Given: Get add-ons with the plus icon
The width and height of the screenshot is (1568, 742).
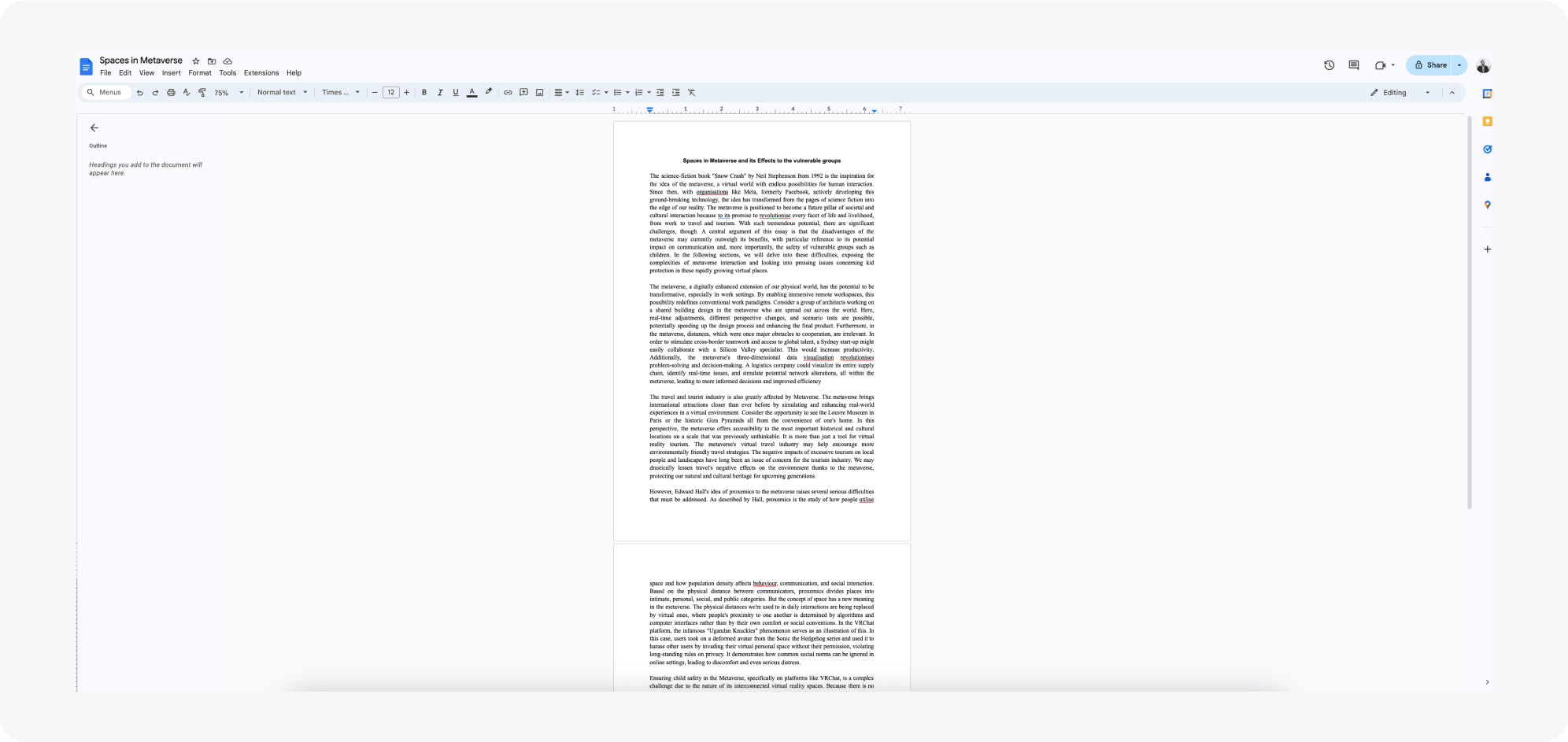Looking at the screenshot, I should click(x=1487, y=249).
